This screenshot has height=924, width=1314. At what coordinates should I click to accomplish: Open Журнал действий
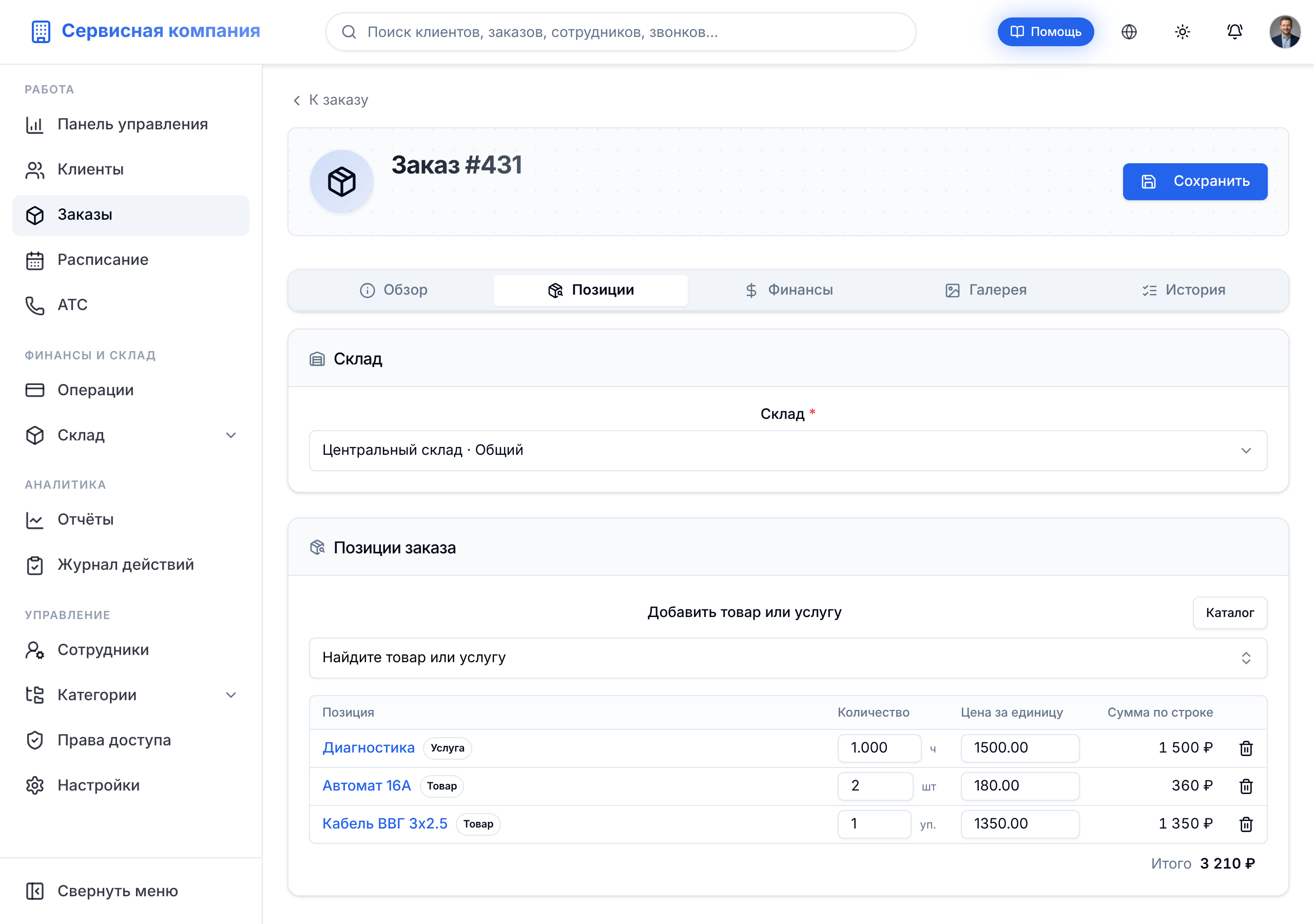tap(130, 565)
